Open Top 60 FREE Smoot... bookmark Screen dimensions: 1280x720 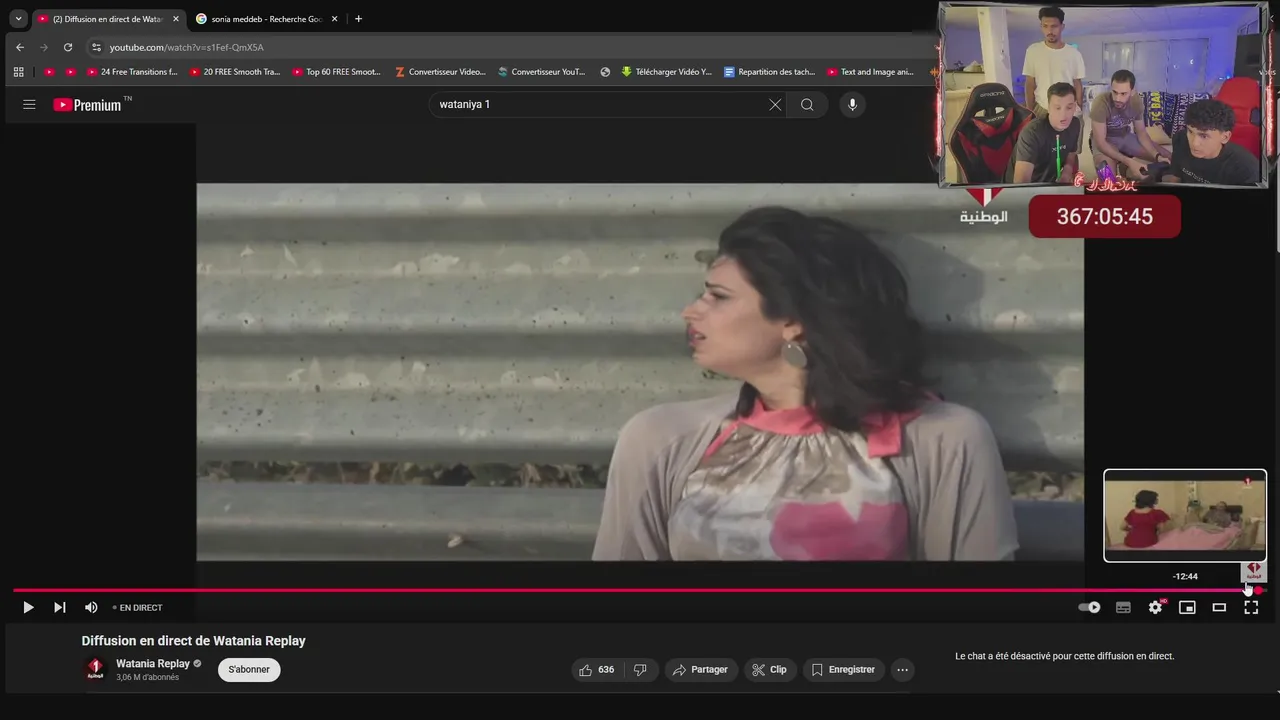pyautogui.click(x=337, y=72)
